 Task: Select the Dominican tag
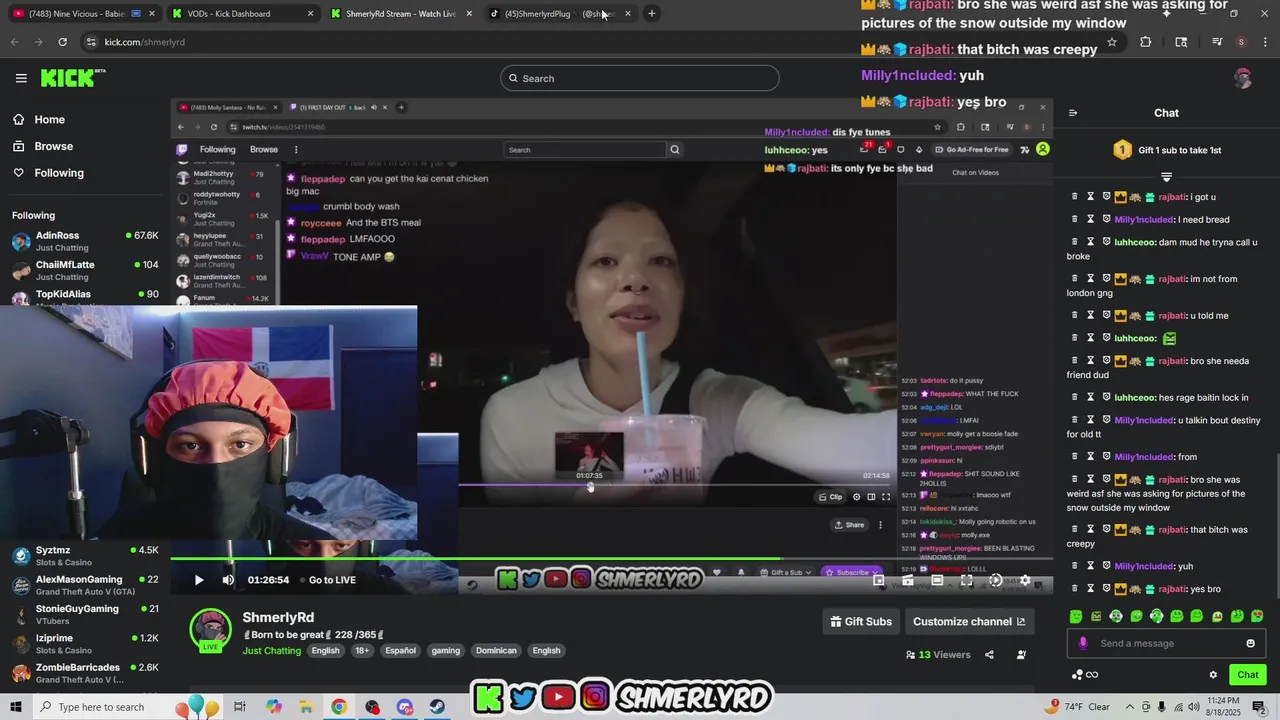click(x=496, y=650)
